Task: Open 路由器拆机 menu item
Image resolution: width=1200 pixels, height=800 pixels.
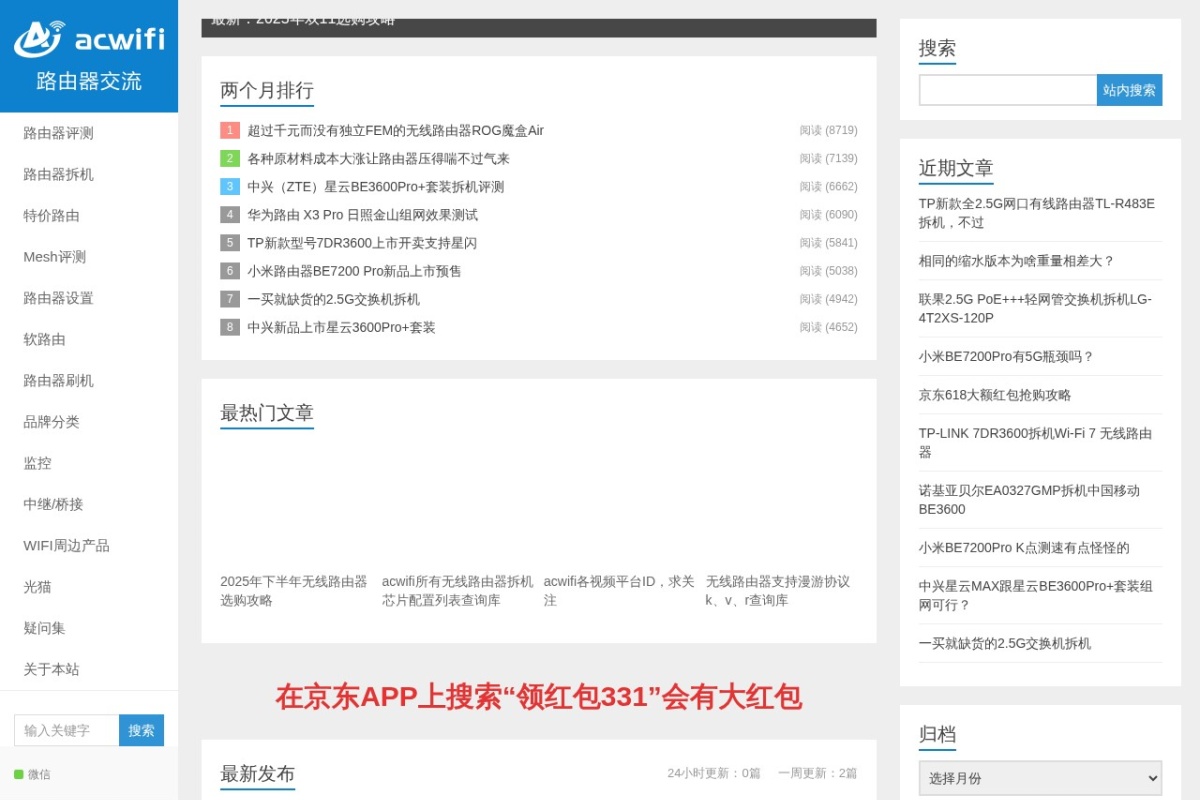Action: [58, 174]
